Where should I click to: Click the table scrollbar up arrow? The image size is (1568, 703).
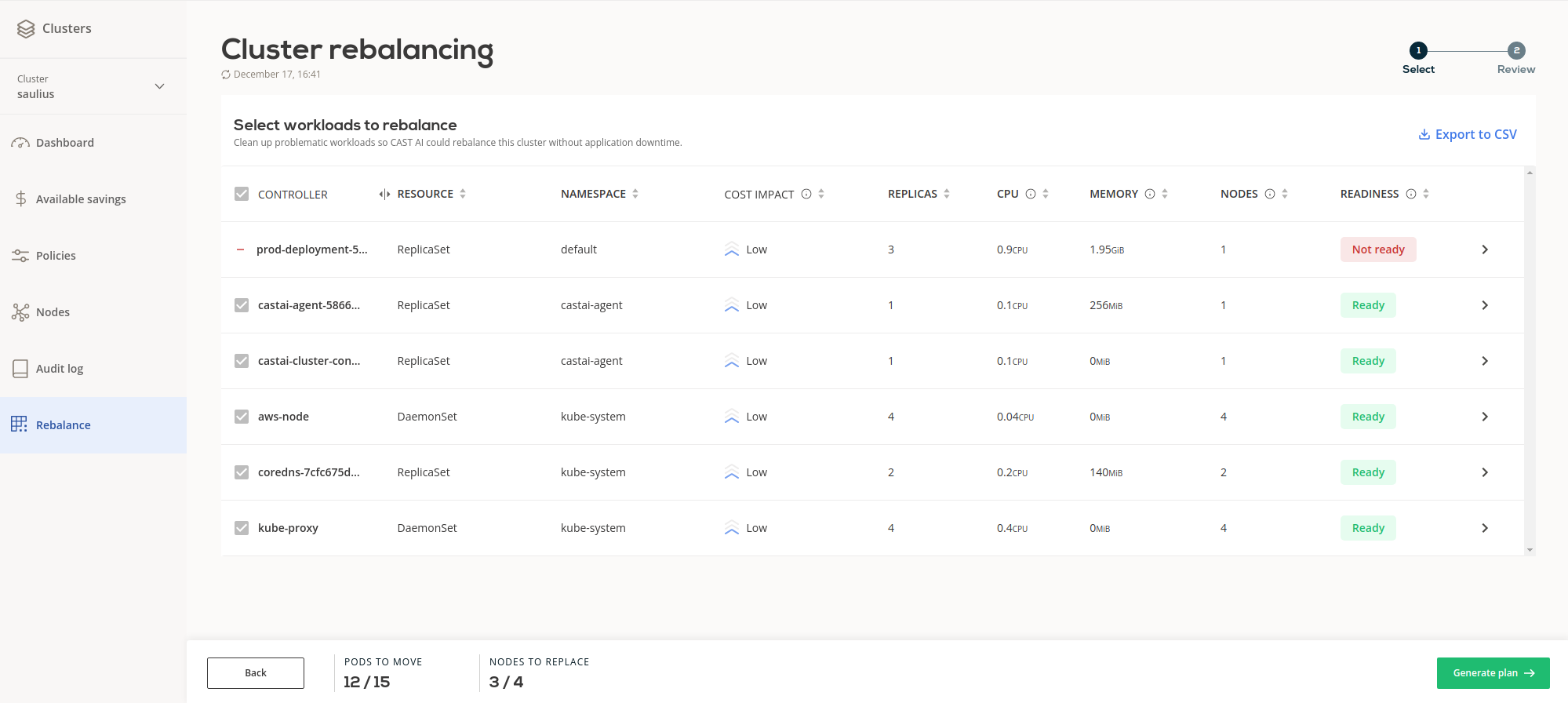(x=1530, y=172)
